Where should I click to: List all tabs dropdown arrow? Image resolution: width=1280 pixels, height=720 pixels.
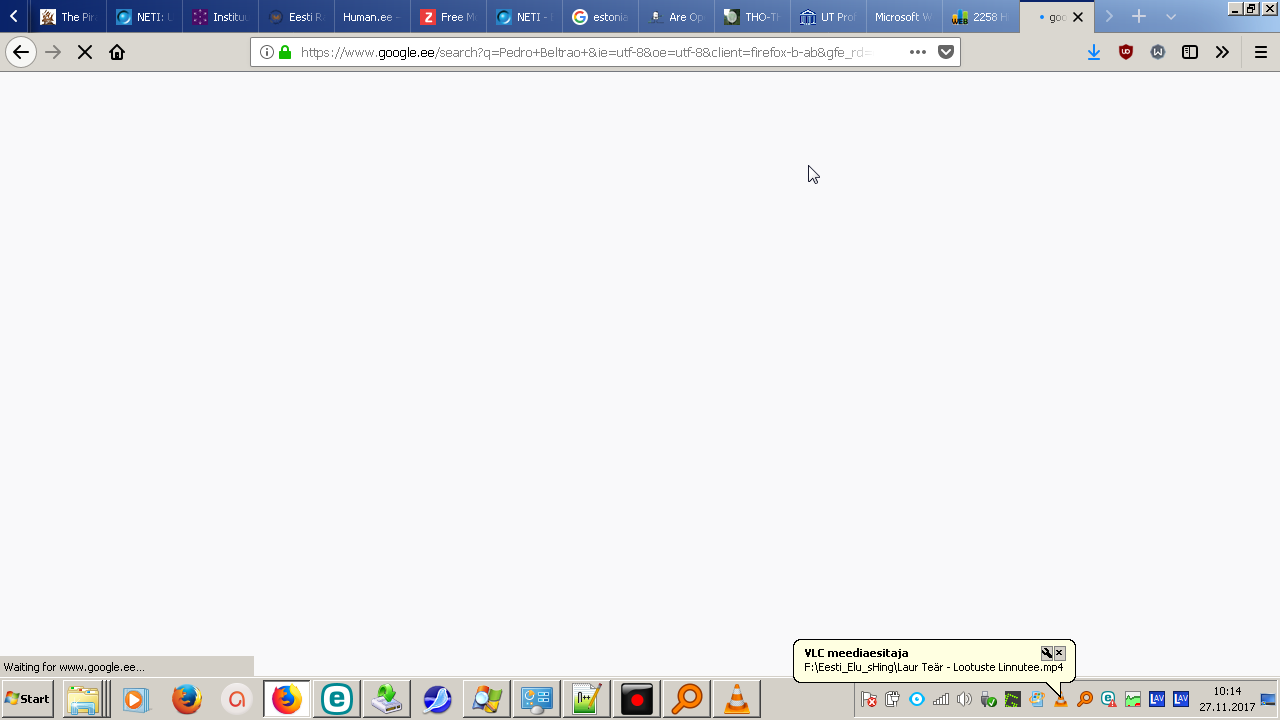point(1171,17)
